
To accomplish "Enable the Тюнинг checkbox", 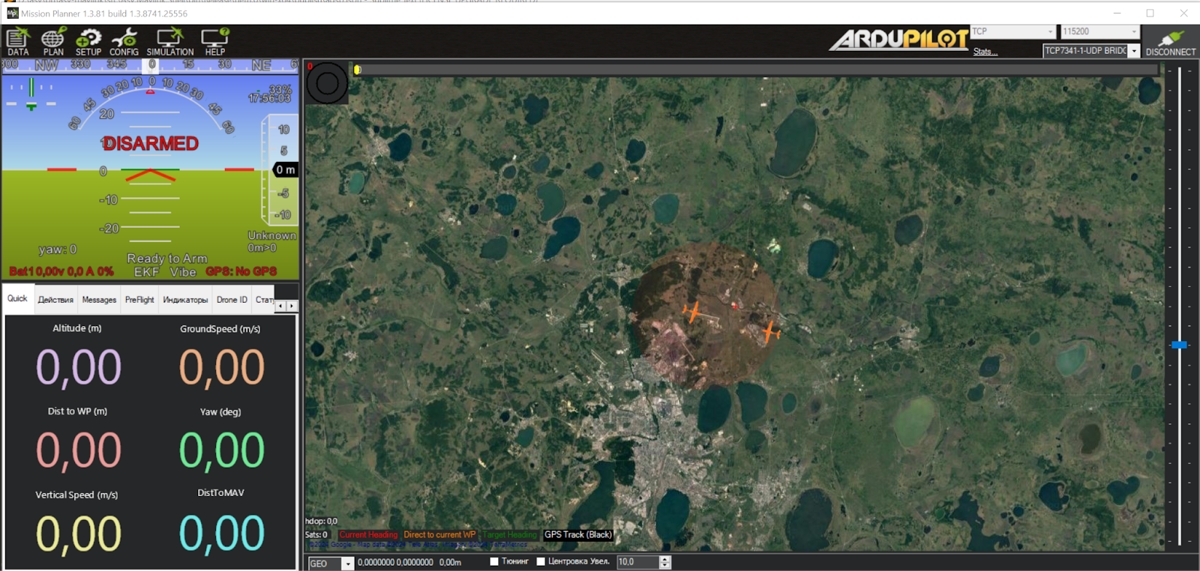I will click(495, 563).
